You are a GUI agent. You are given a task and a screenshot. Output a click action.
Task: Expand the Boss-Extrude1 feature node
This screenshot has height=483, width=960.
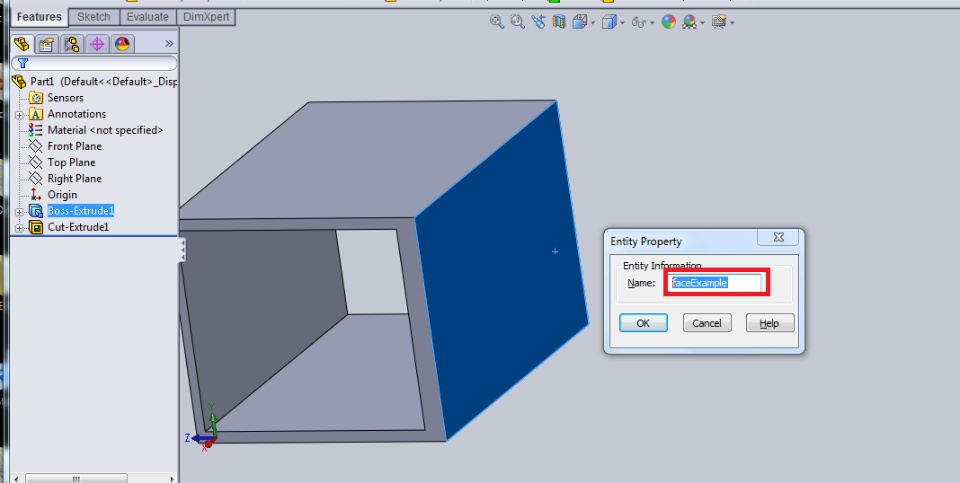(19, 212)
